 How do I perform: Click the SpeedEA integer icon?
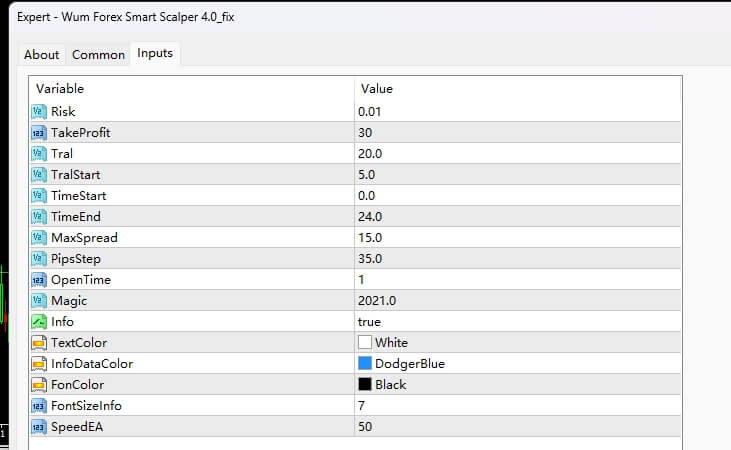[x=39, y=426]
